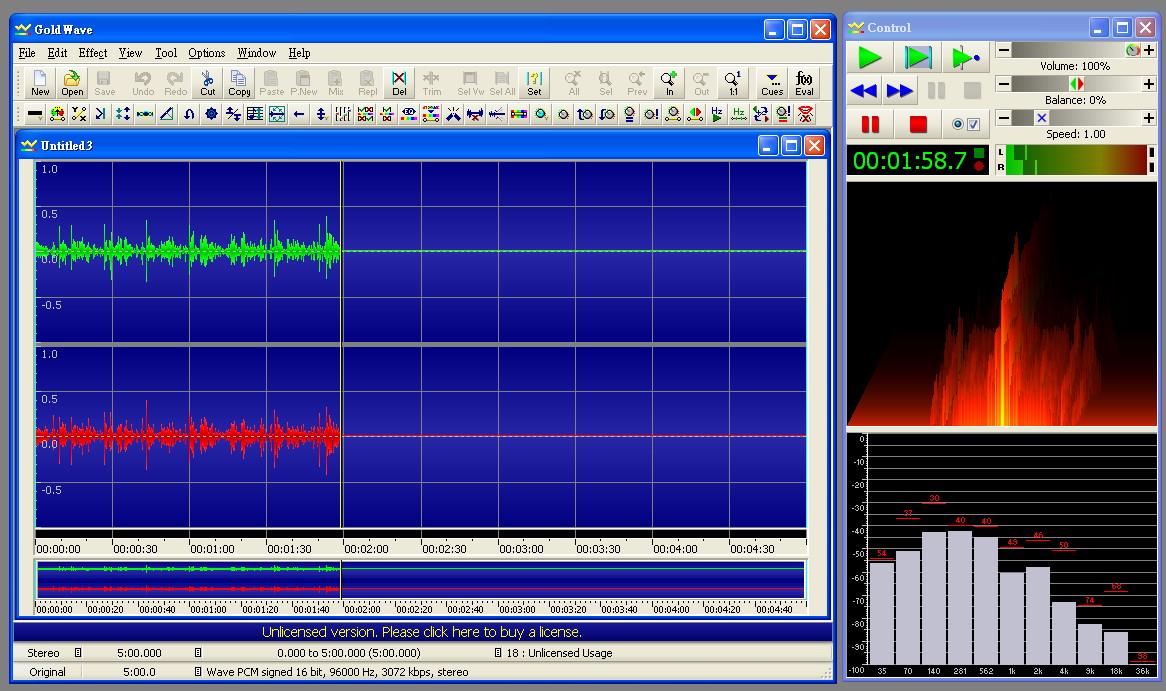Increase speed with the plus button
The image size is (1166, 691).
point(1149,118)
